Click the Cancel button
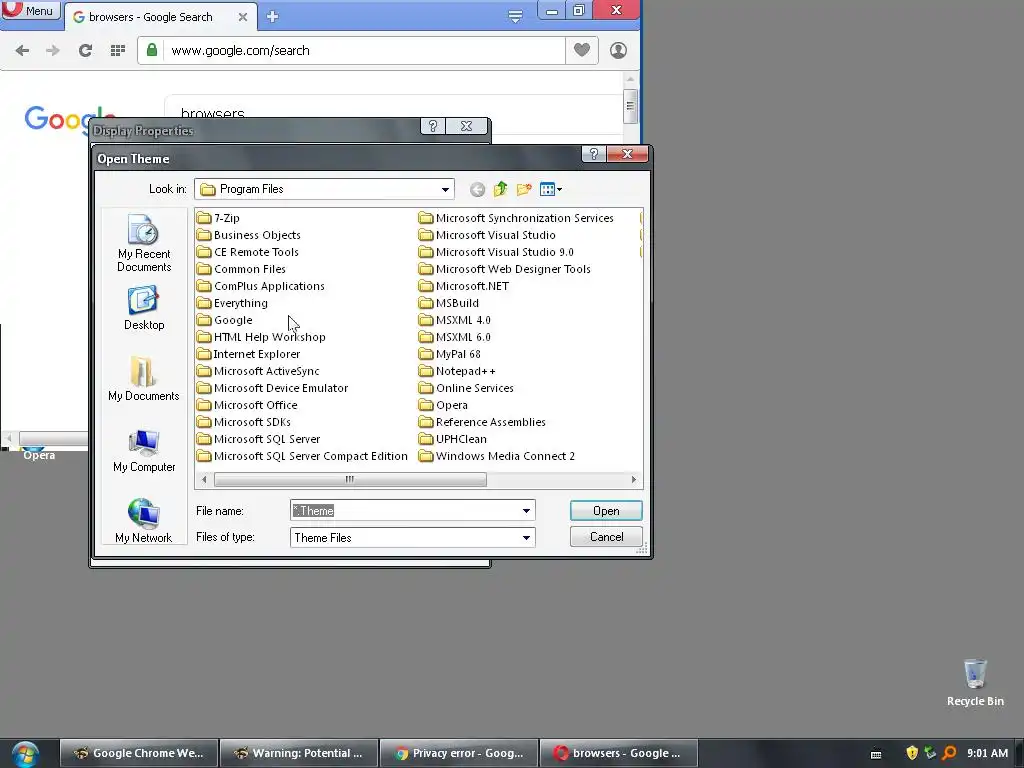The height and width of the screenshot is (768, 1024). (x=606, y=537)
